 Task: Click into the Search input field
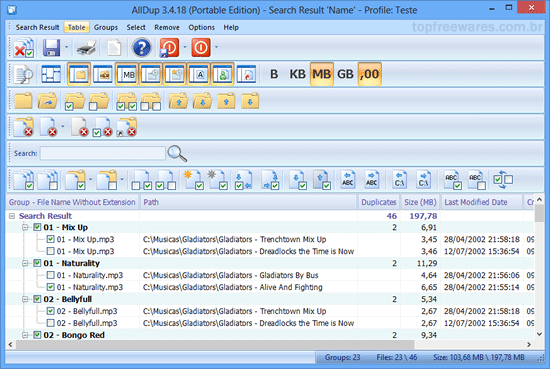pyautogui.click(x=102, y=153)
